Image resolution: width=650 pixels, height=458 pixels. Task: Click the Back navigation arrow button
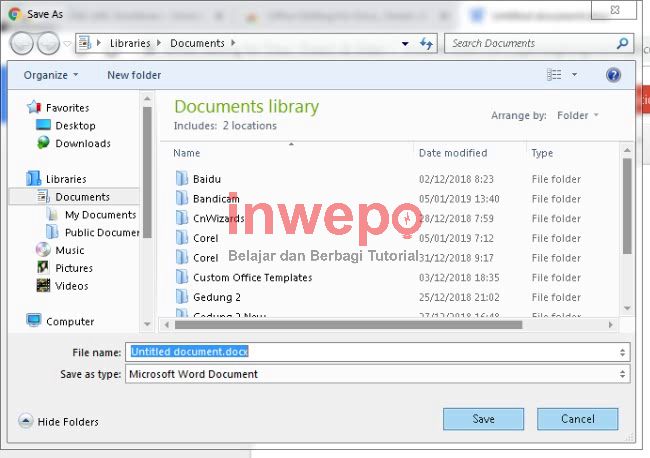[x=22, y=43]
